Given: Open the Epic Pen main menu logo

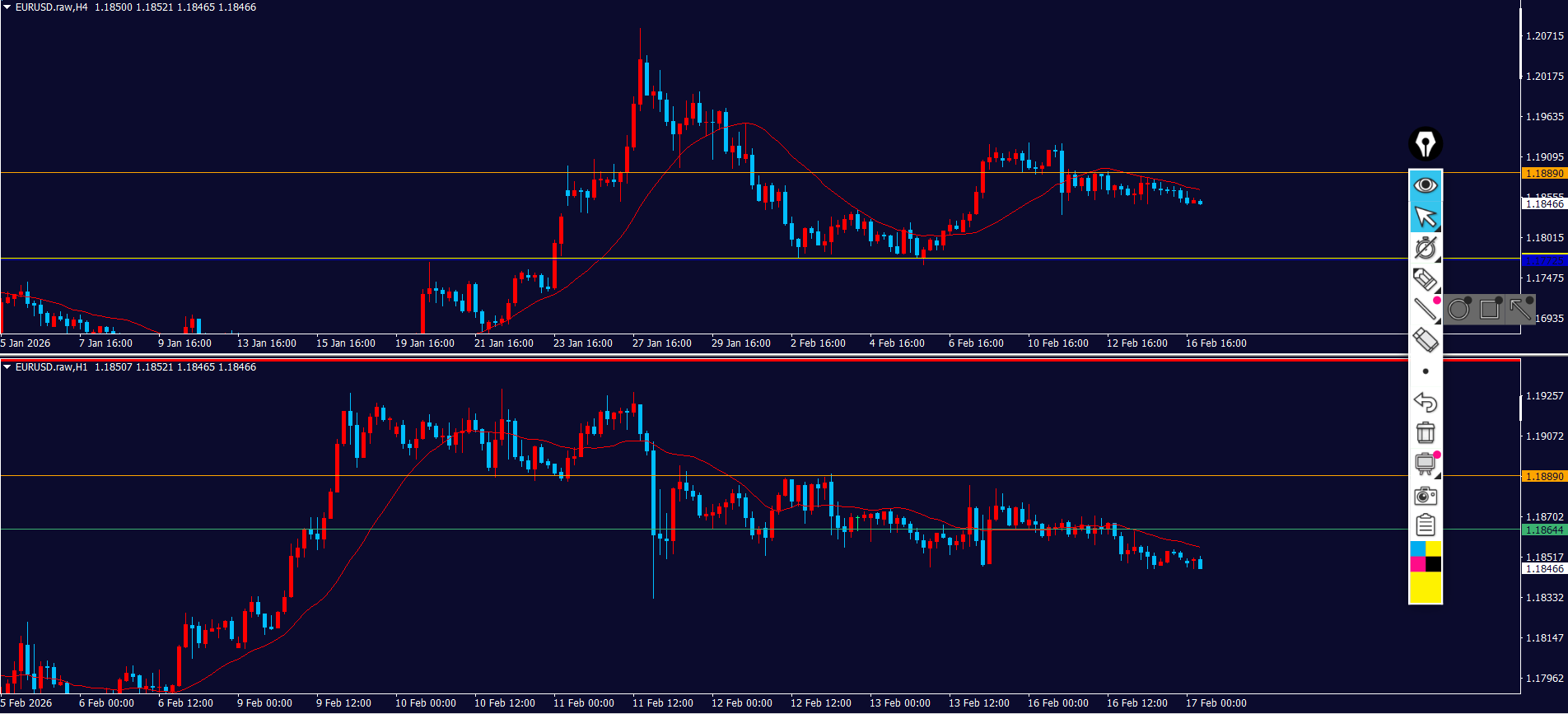Looking at the screenshot, I should tap(1425, 144).
